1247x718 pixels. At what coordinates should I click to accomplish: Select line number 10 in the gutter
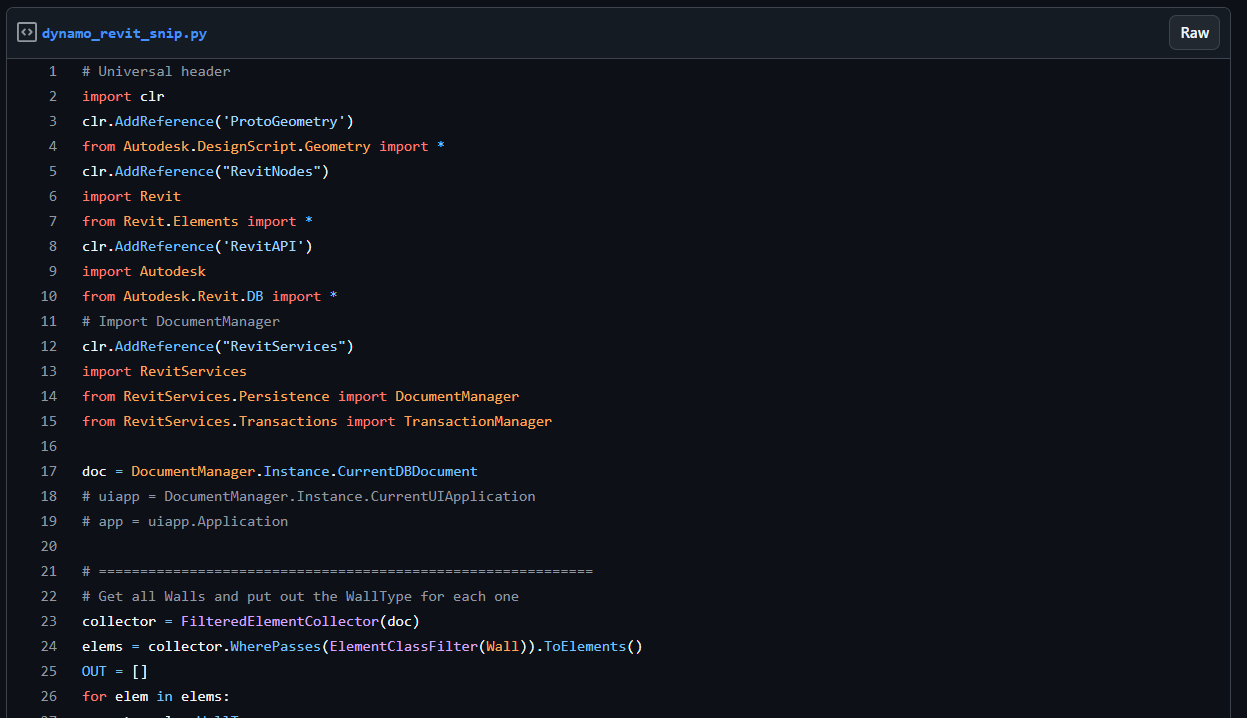[49, 296]
